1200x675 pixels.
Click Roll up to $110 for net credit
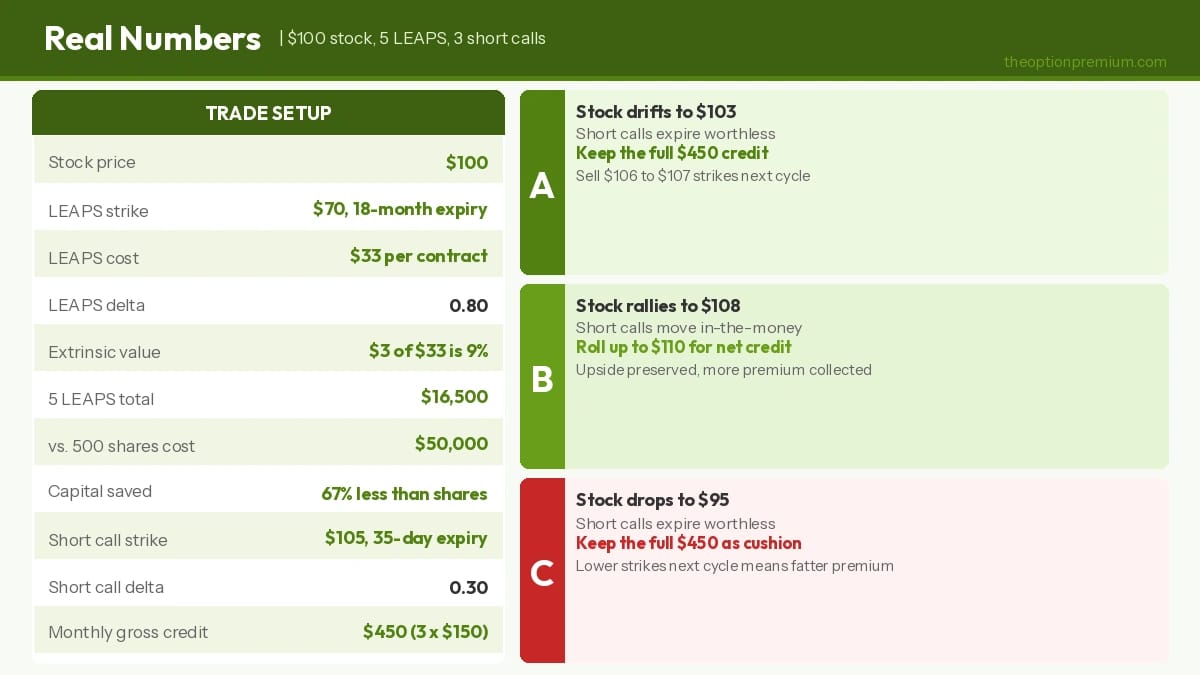[x=684, y=347]
